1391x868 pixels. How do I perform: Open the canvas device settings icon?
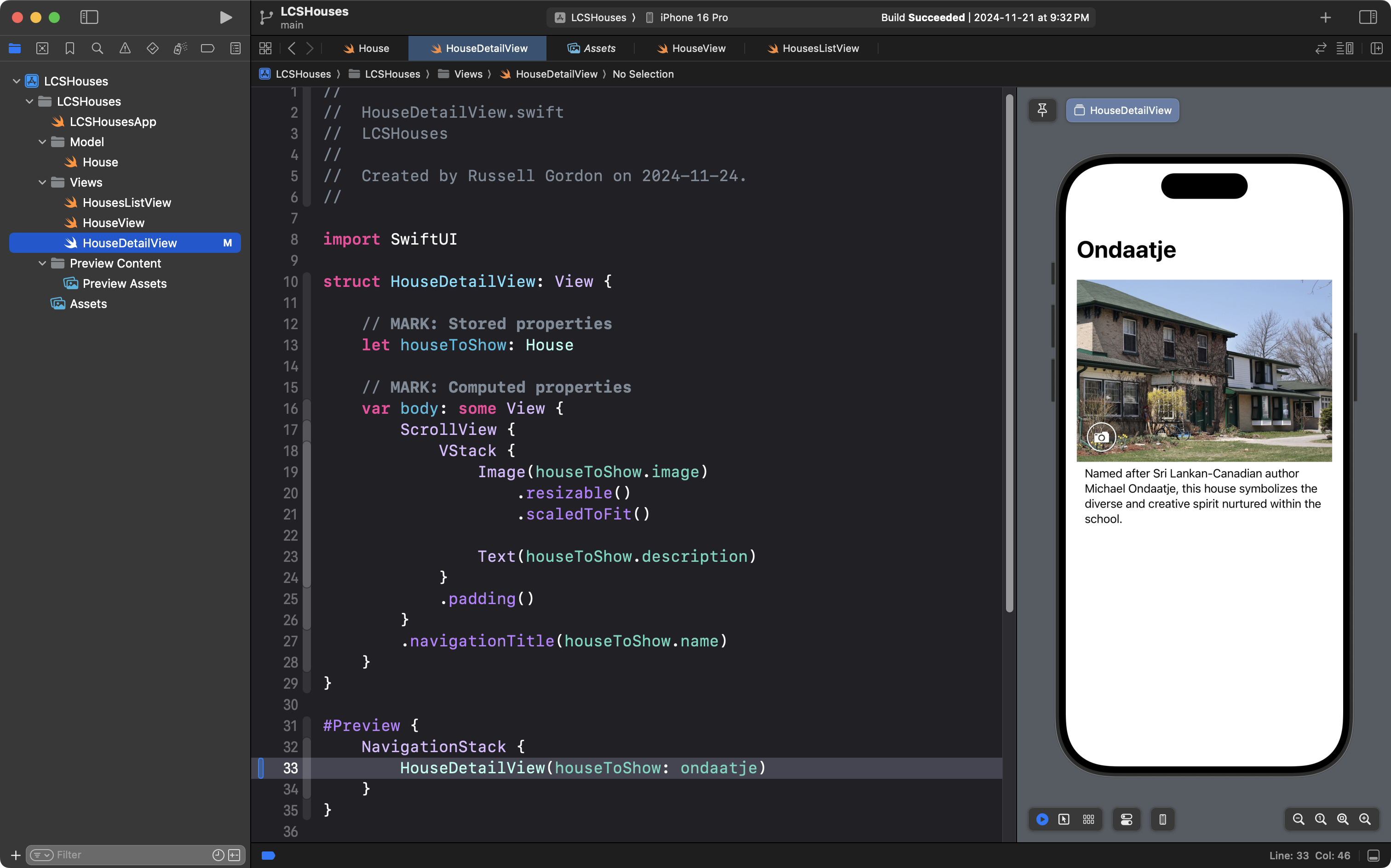tap(1126, 819)
